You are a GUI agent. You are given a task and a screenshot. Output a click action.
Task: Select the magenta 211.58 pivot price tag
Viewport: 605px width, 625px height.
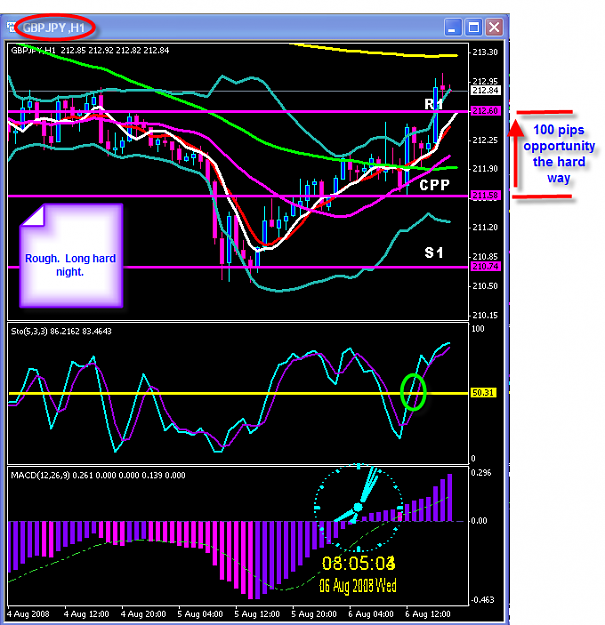485,195
